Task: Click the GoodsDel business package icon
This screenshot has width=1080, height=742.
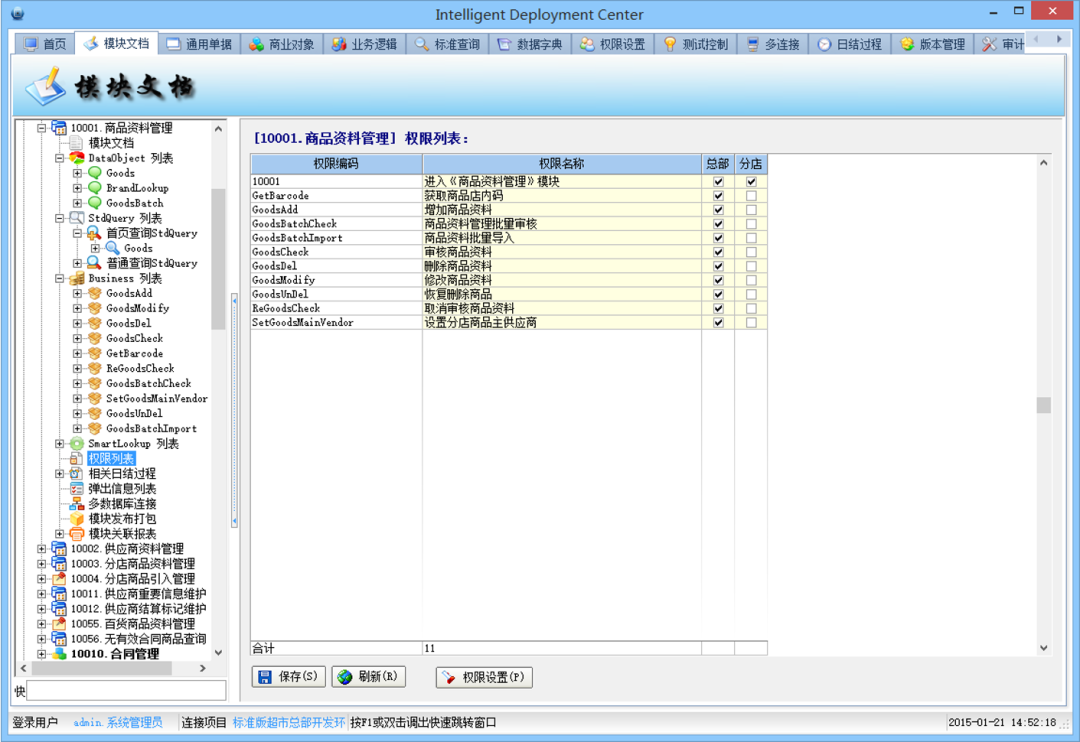Action: tap(94, 324)
